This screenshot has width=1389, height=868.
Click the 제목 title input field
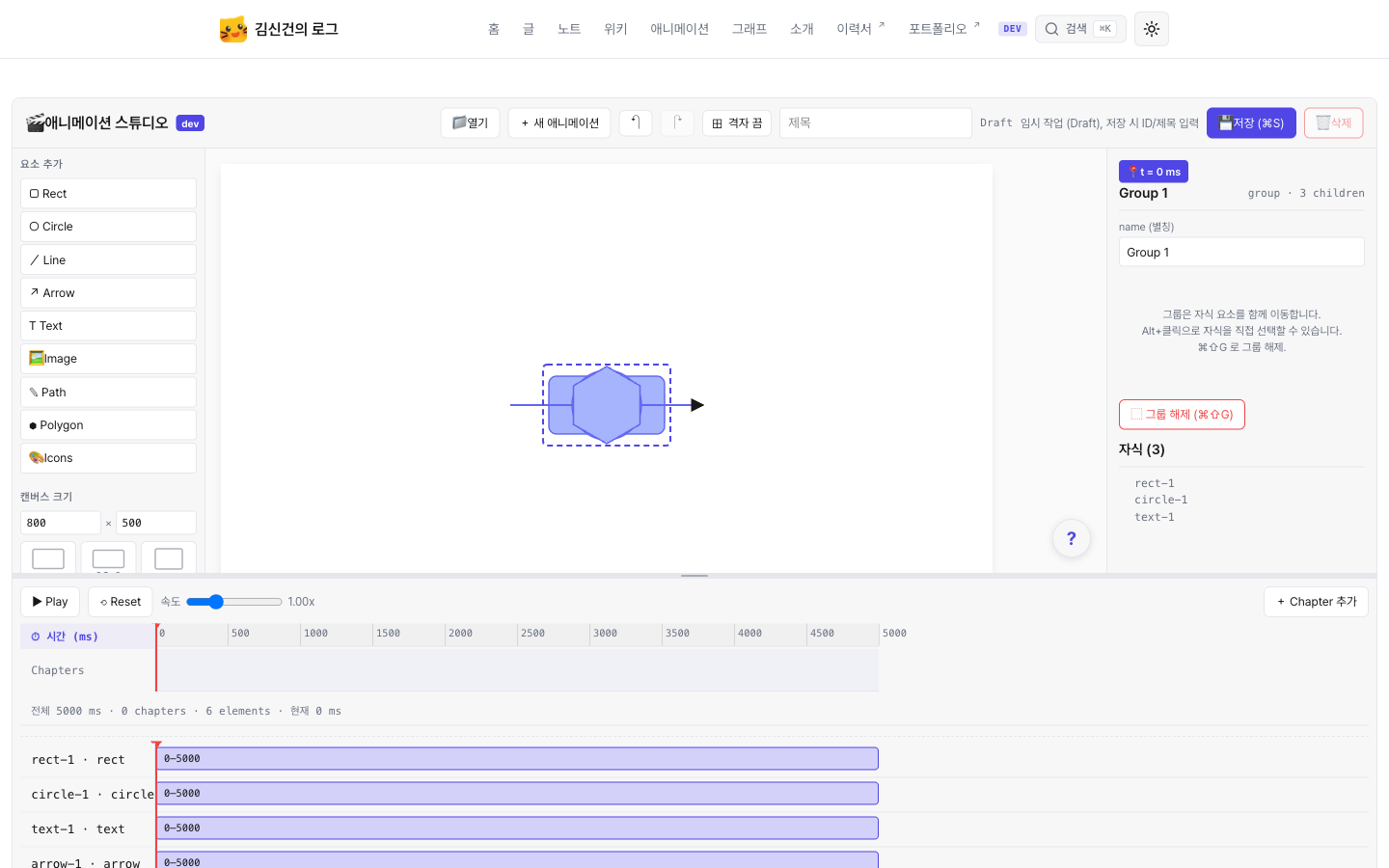tap(875, 122)
